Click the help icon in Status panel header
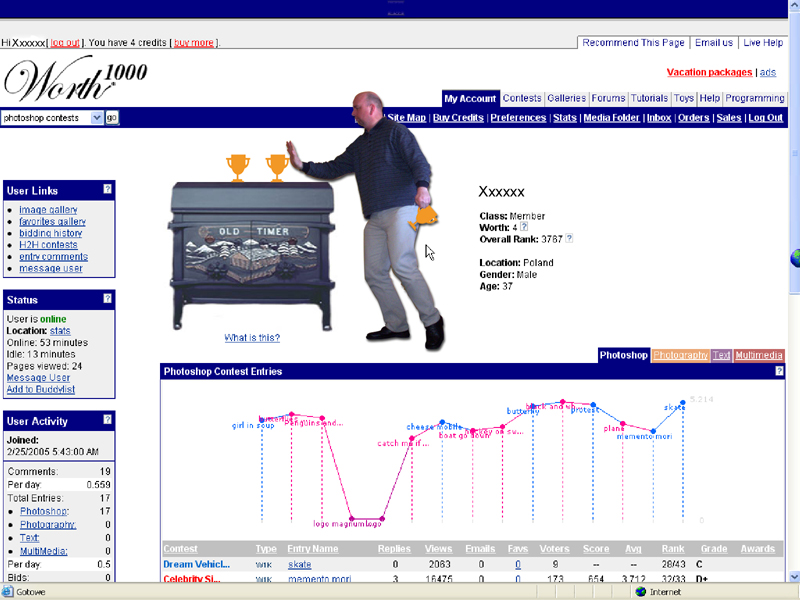Screen dimensions: 800x600 (107, 299)
